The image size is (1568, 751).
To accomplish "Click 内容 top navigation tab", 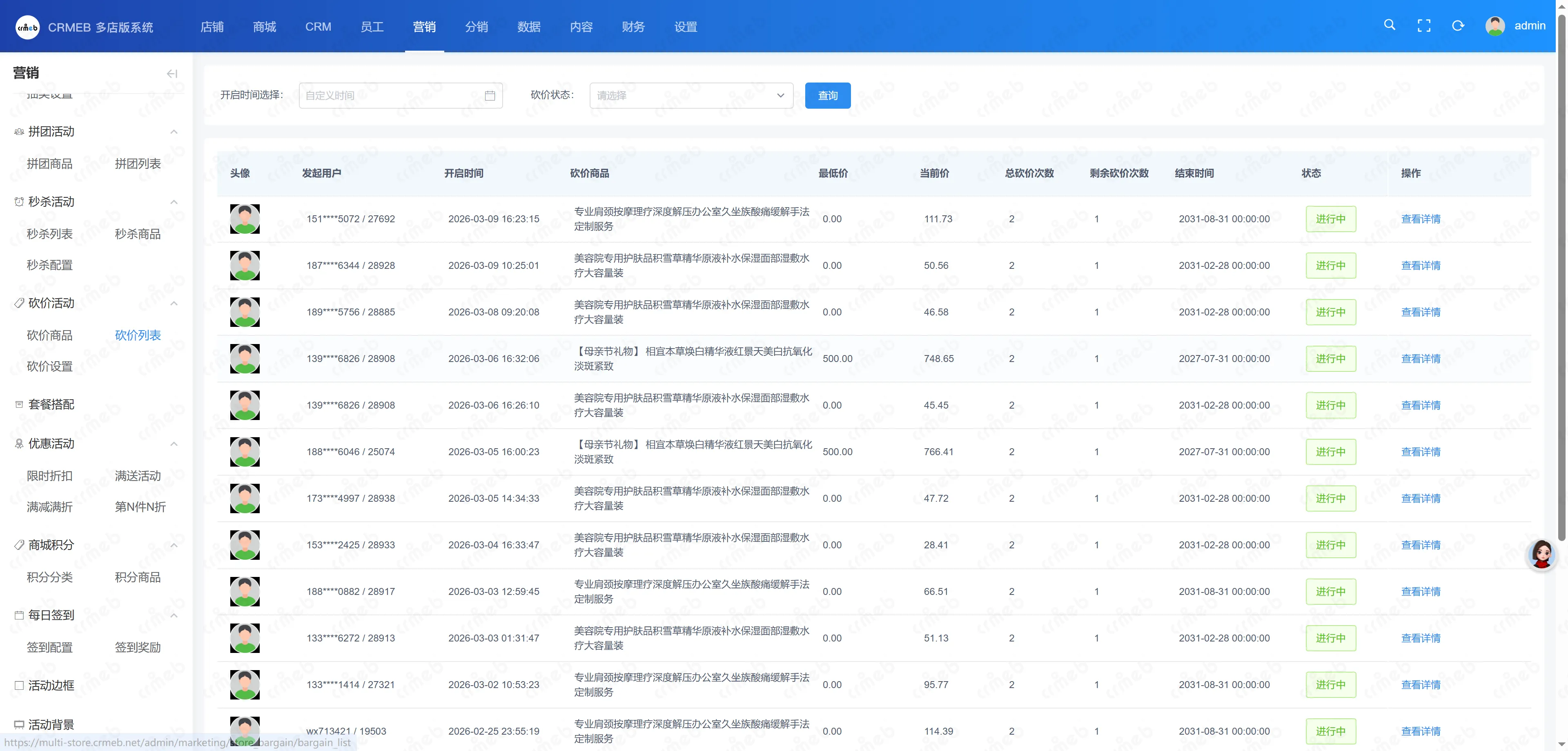I will click(x=581, y=27).
